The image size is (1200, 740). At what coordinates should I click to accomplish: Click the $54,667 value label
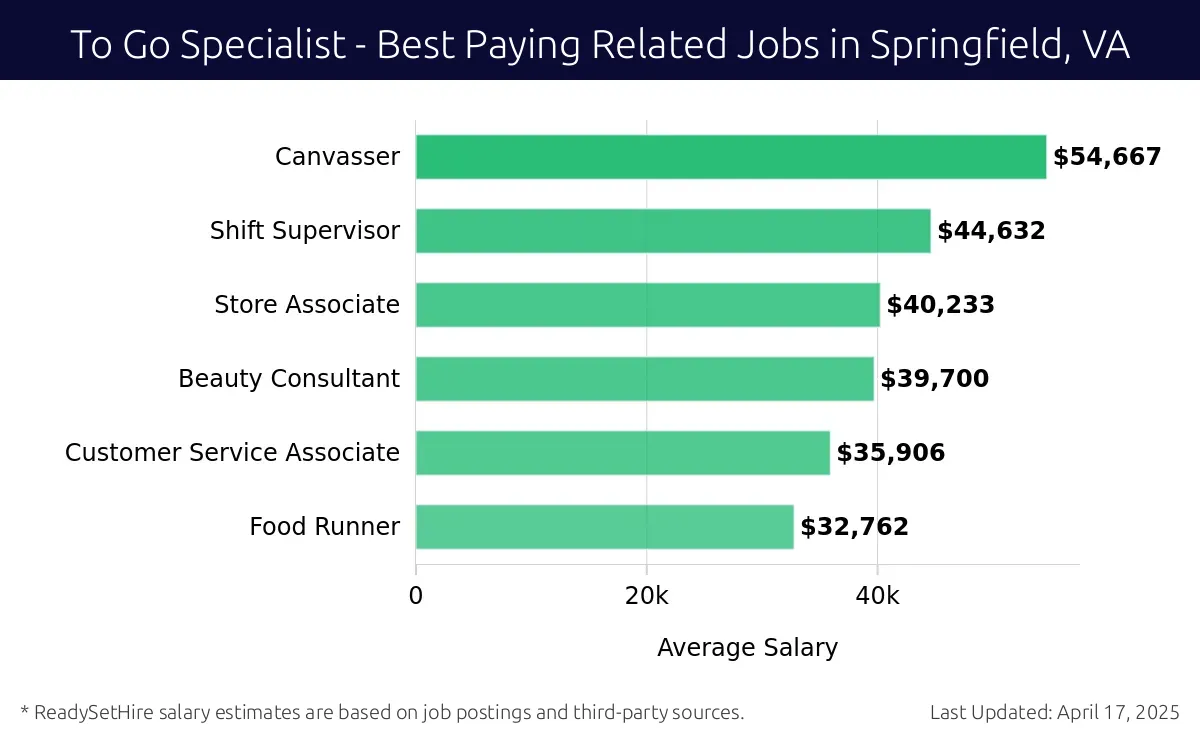(1107, 157)
